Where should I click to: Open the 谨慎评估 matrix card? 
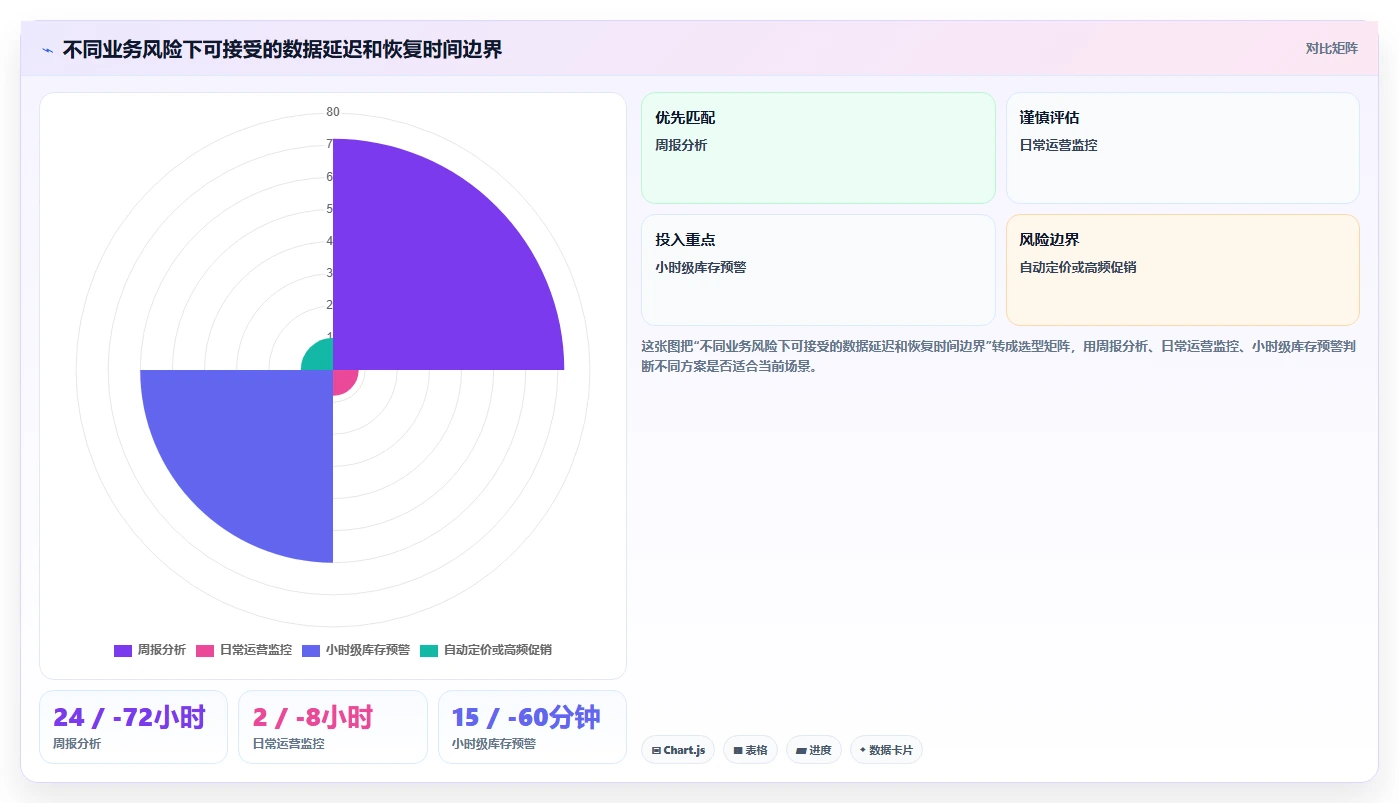(x=1182, y=148)
